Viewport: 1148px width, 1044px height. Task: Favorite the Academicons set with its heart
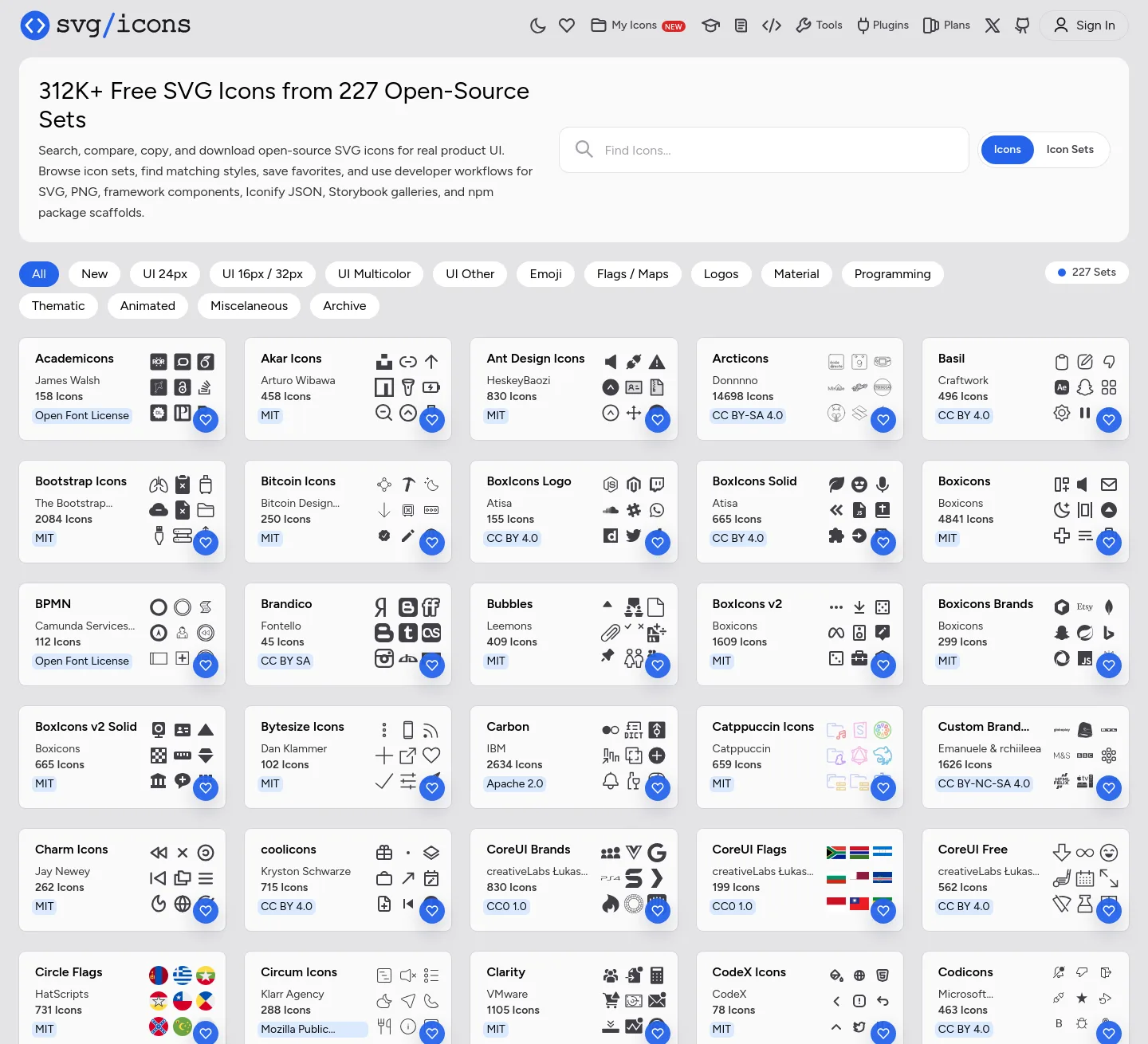(206, 420)
